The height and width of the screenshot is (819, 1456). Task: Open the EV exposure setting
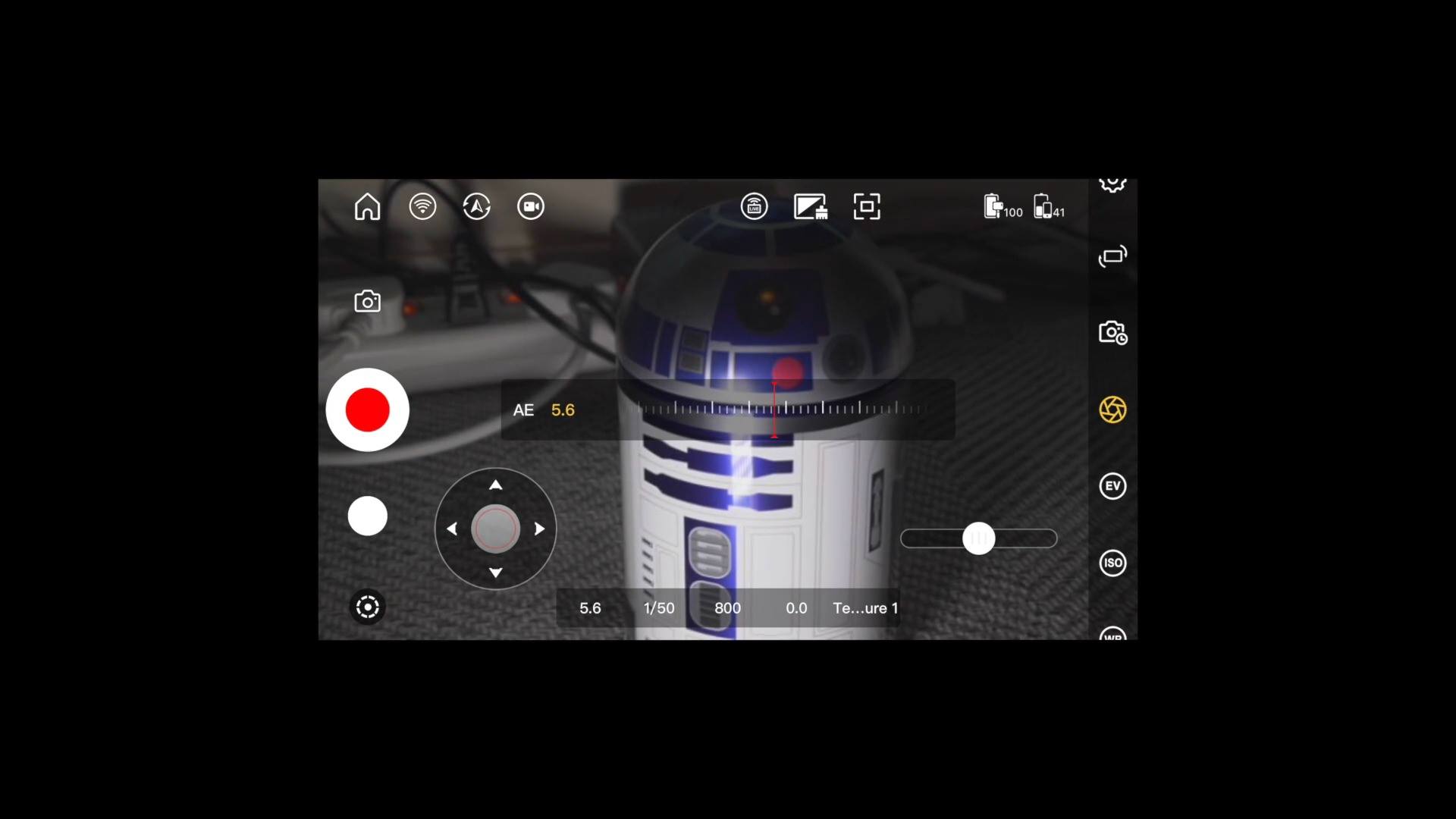tap(1112, 486)
